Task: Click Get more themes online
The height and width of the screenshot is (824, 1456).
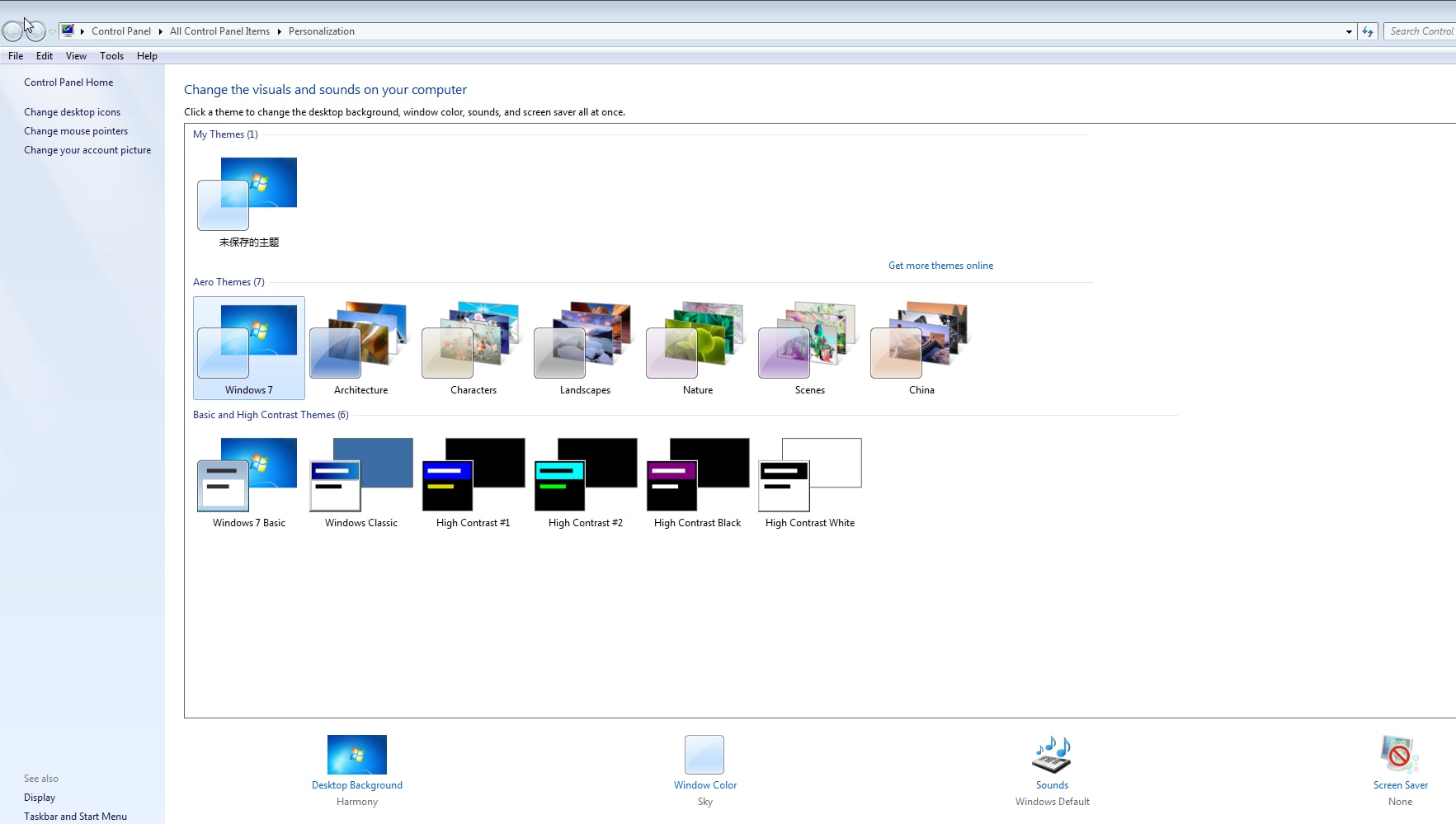Action: tap(940, 266)
